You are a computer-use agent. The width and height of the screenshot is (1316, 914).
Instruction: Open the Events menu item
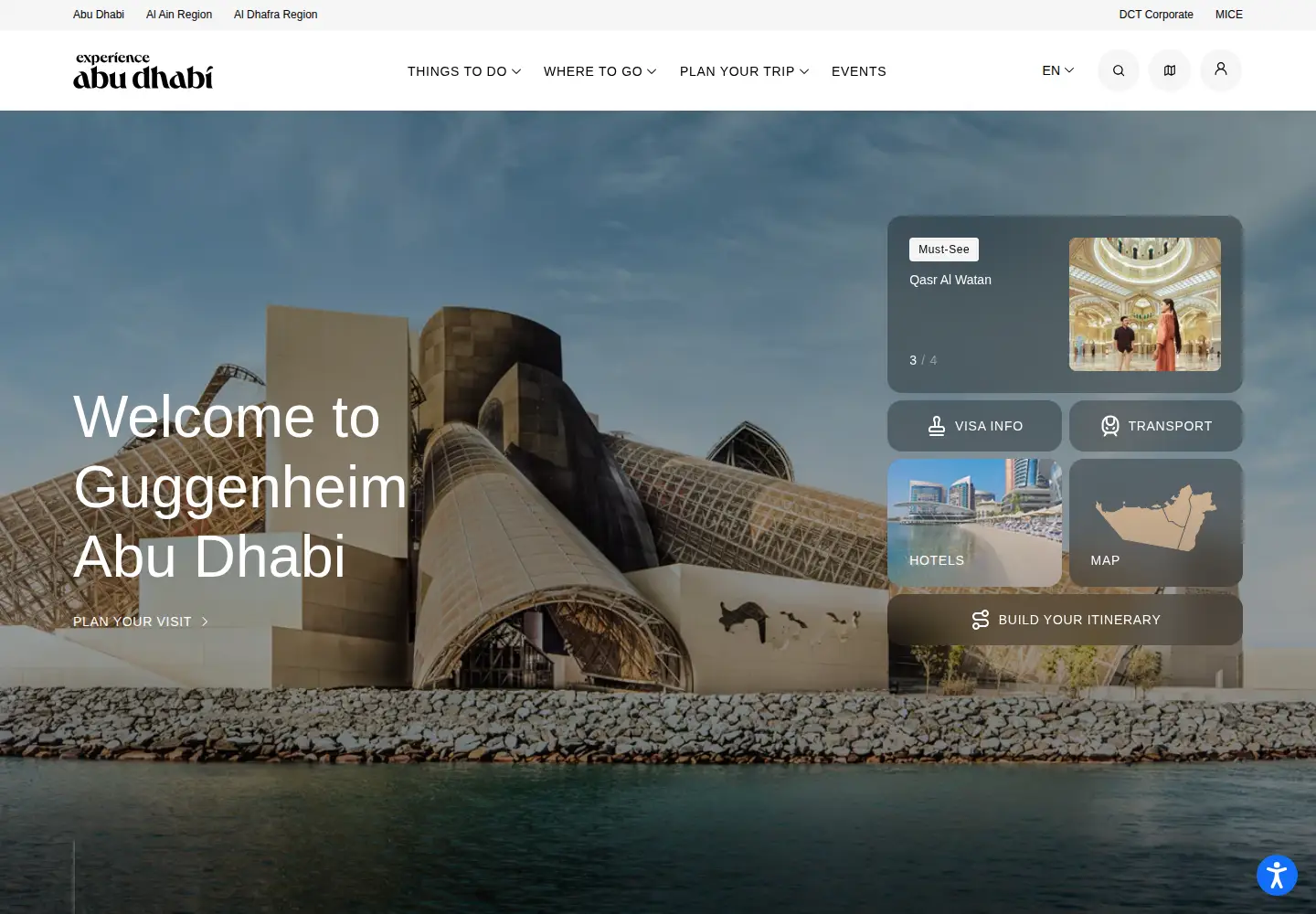[x=859, y=71]
